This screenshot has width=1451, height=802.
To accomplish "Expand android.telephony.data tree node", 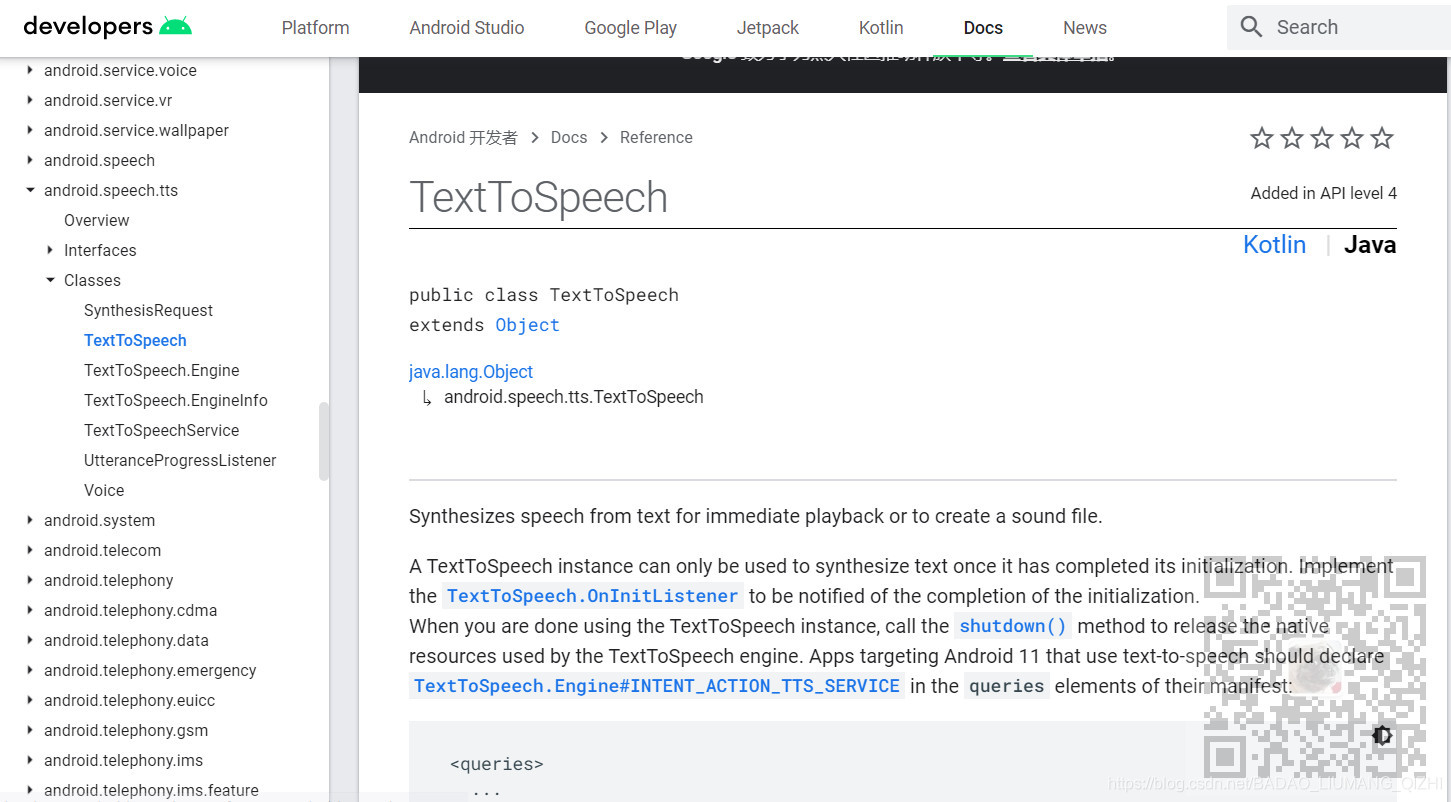I will point(30,640).
